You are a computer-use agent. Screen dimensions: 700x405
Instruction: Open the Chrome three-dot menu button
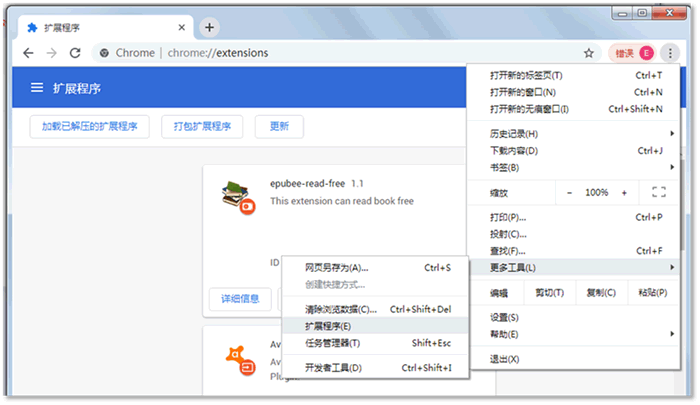[670, 53]
